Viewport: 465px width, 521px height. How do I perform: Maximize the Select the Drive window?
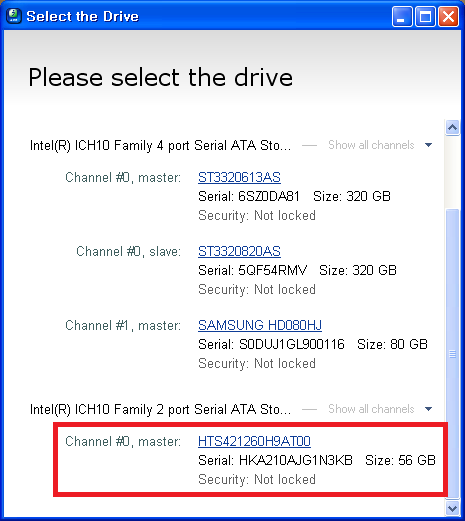pyautogui.click(x=425, y=16)
